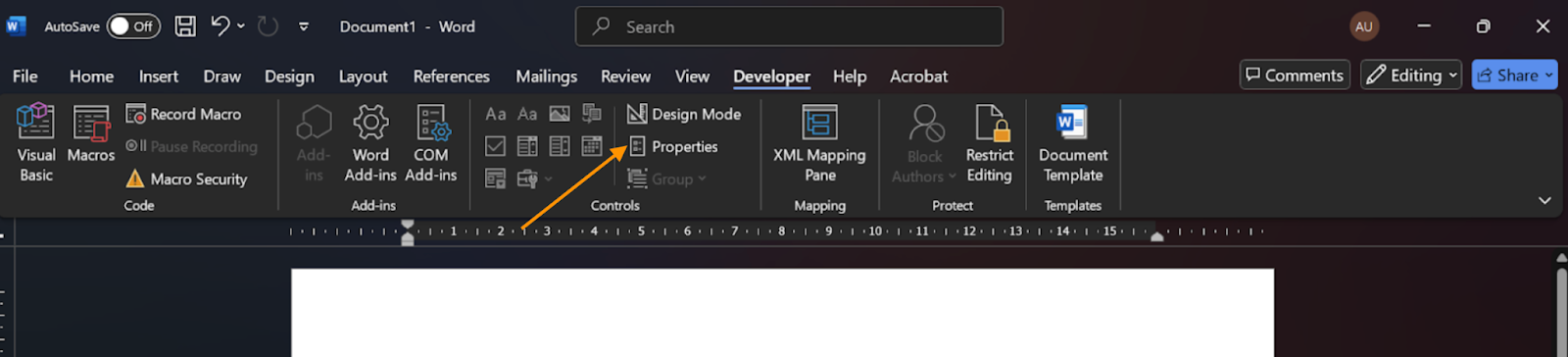
Task: Switch to the Insert tab
Action: pos(159,76)
